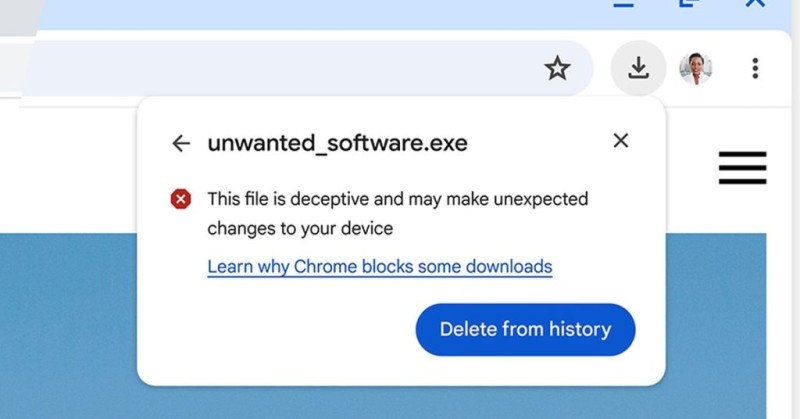Restore down the Chrome window
Viewport: 800px width, 419px height.
[x=689, y=4]
